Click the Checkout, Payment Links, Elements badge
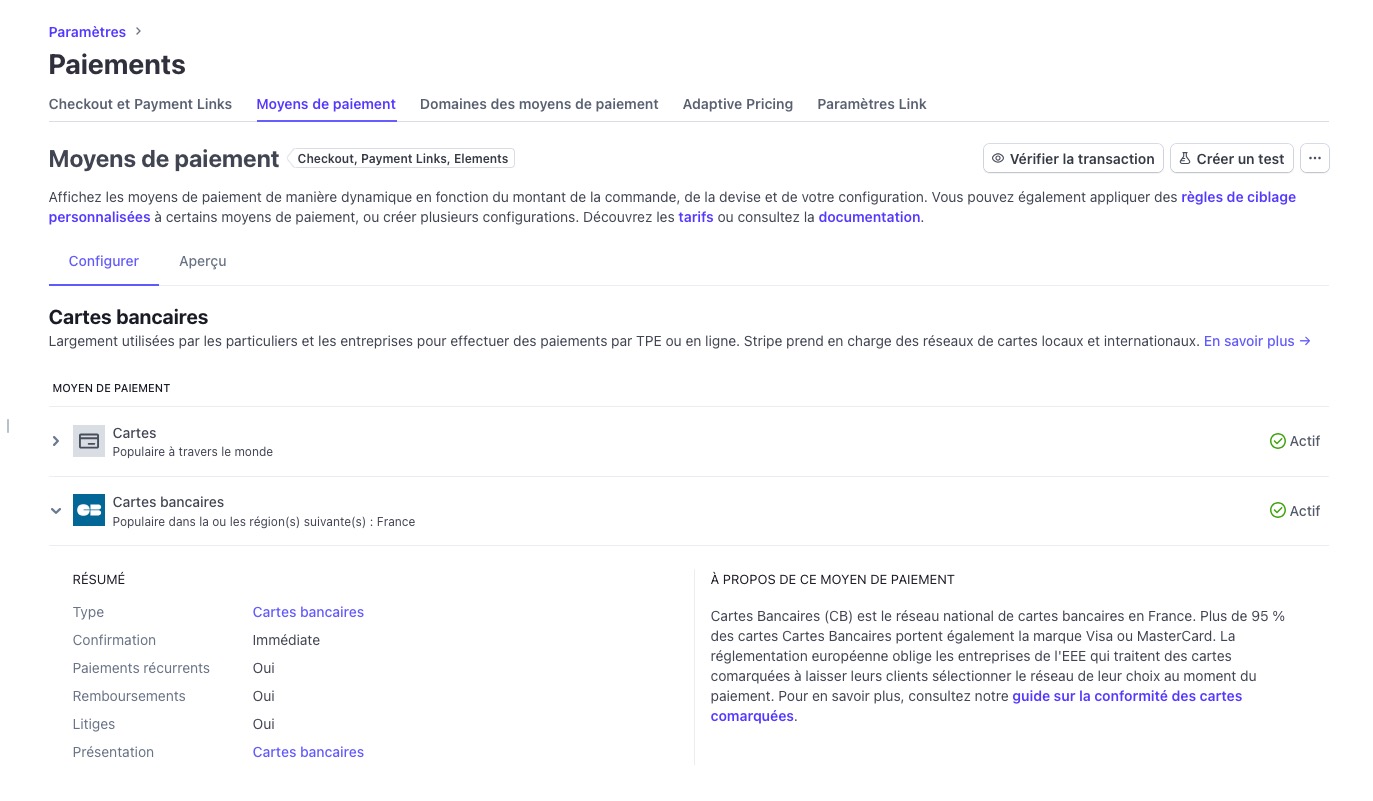The width and height of the screenshot is (1373, 801). point(403,158)
